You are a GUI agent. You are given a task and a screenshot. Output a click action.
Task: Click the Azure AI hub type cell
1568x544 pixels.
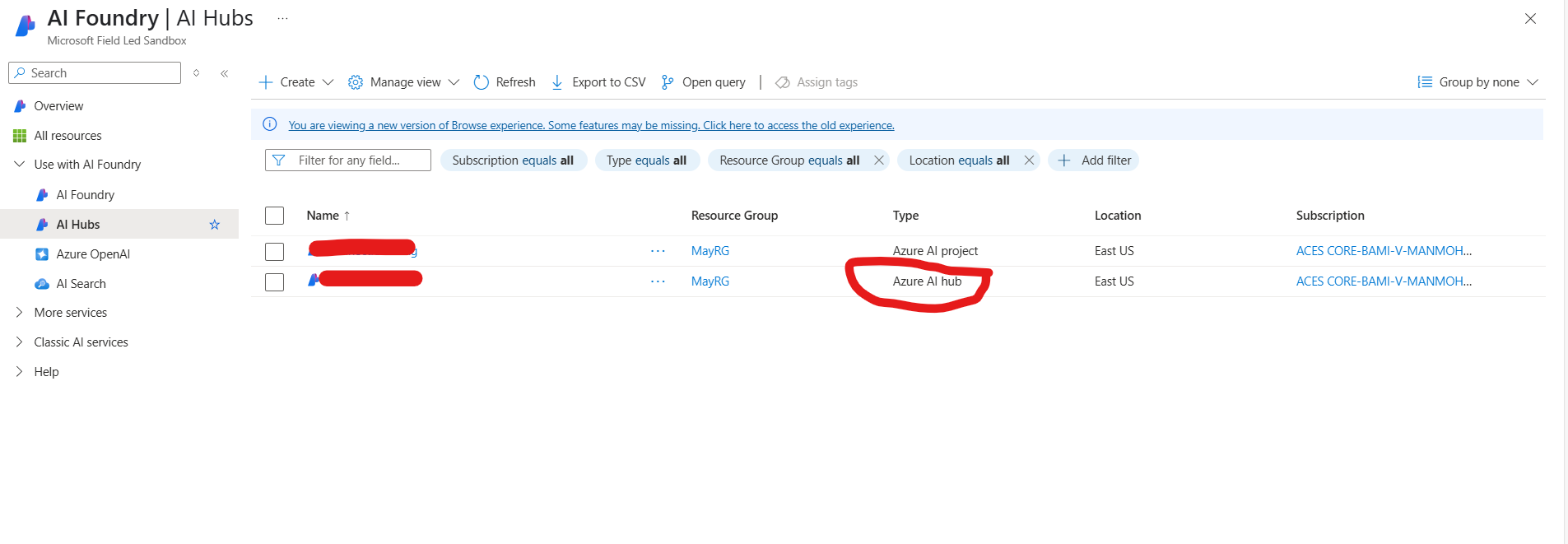pyautogui.click(x=927, y=281)
